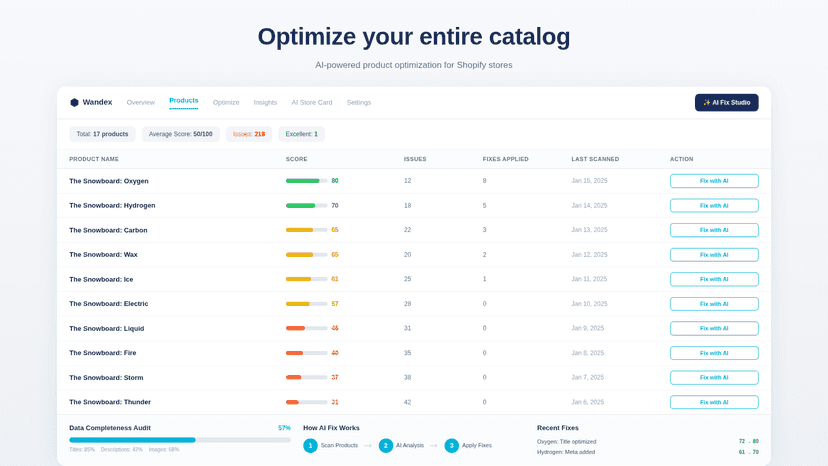Select The Snowboard: Fire product name
Image resolution: width=828 pixels, height=466 pixels.
pos(102,353)
